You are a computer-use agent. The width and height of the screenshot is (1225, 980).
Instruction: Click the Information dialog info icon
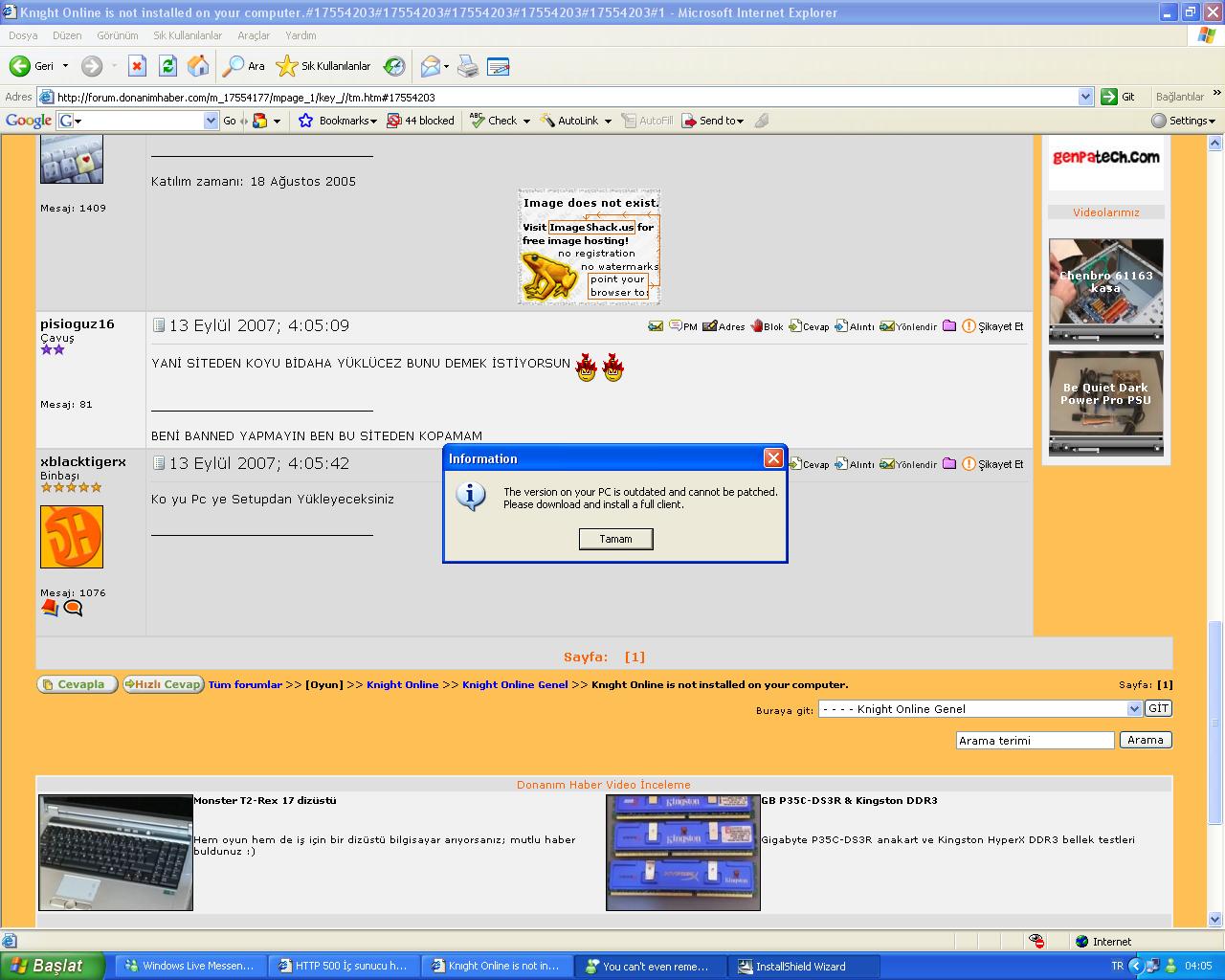tap(470, 496)
